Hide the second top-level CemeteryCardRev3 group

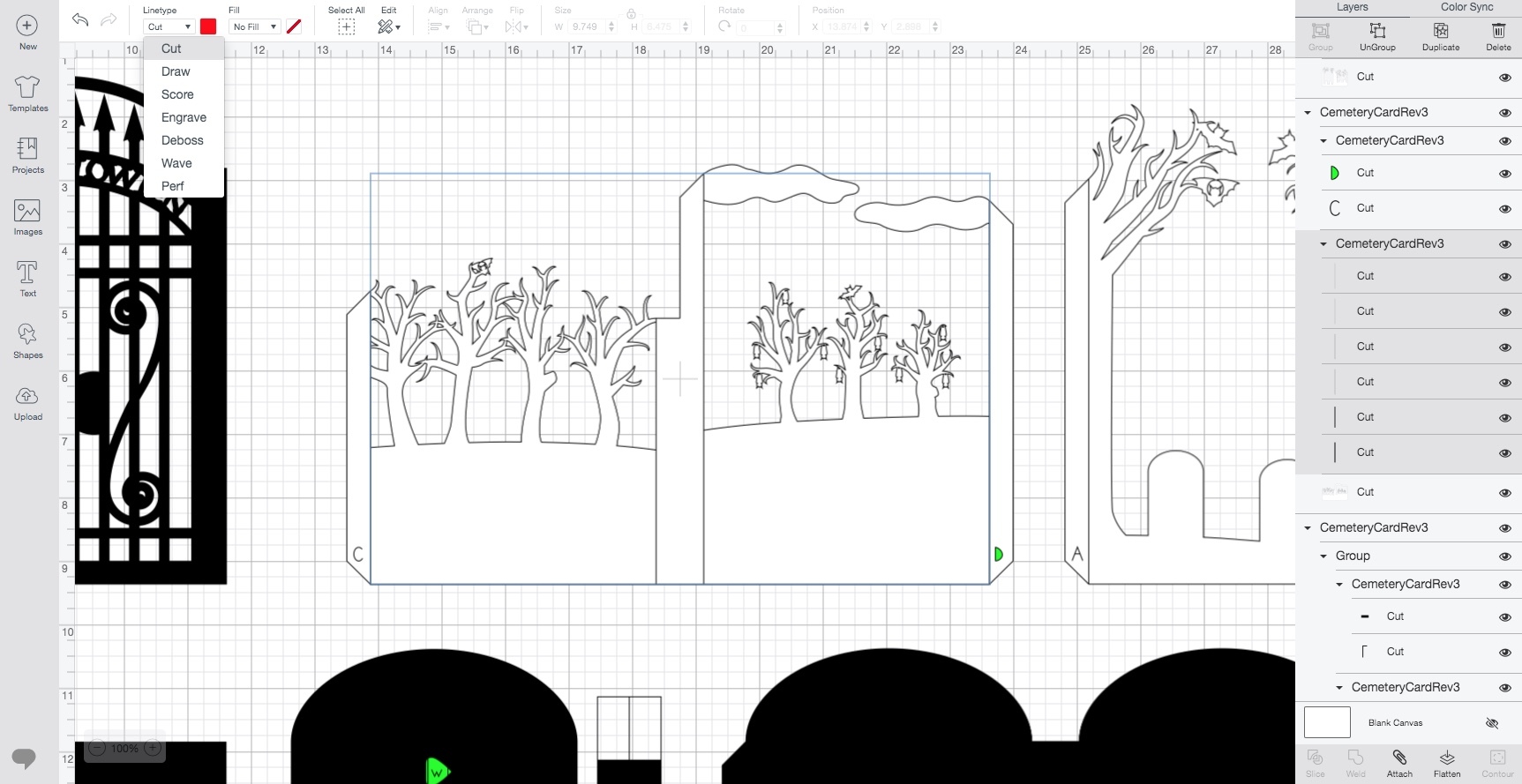coord(1505,528)
